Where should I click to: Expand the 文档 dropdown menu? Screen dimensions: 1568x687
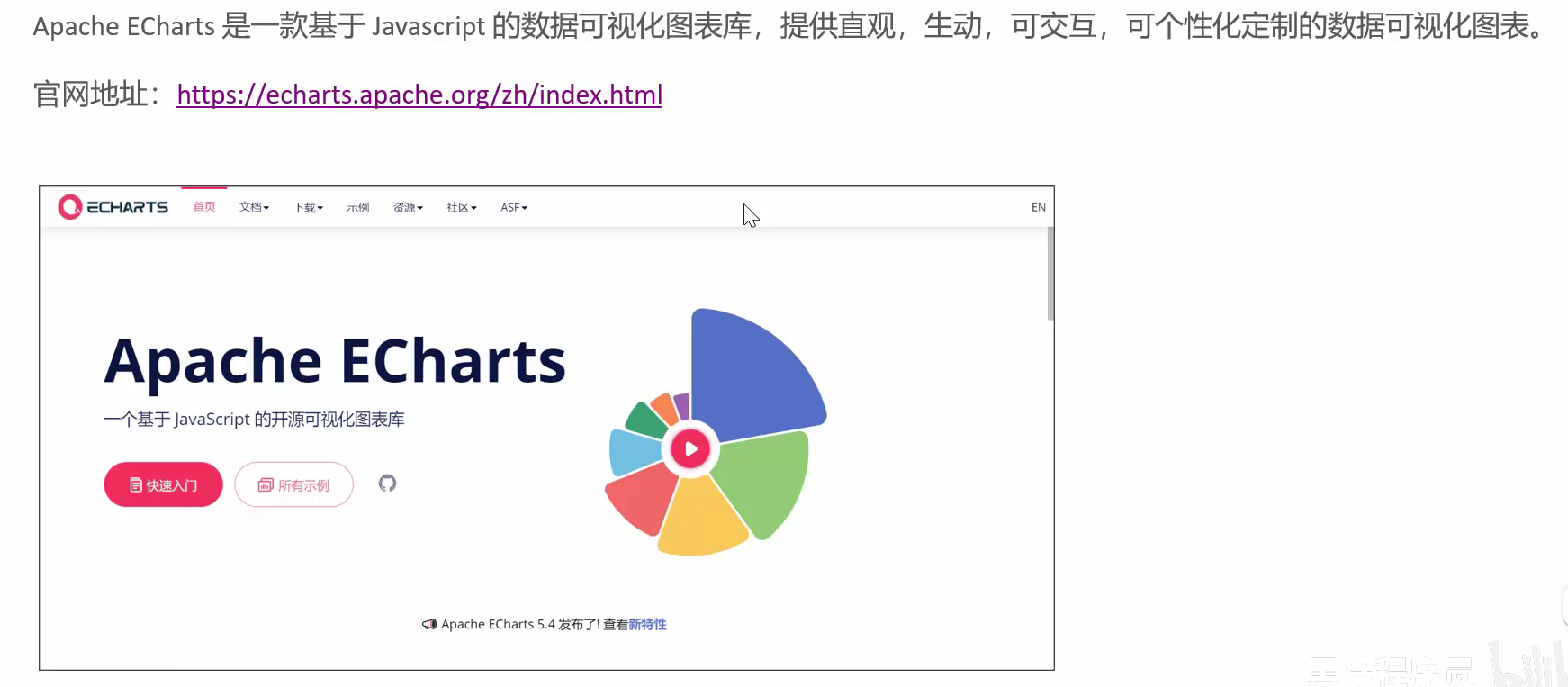point(254,207)
